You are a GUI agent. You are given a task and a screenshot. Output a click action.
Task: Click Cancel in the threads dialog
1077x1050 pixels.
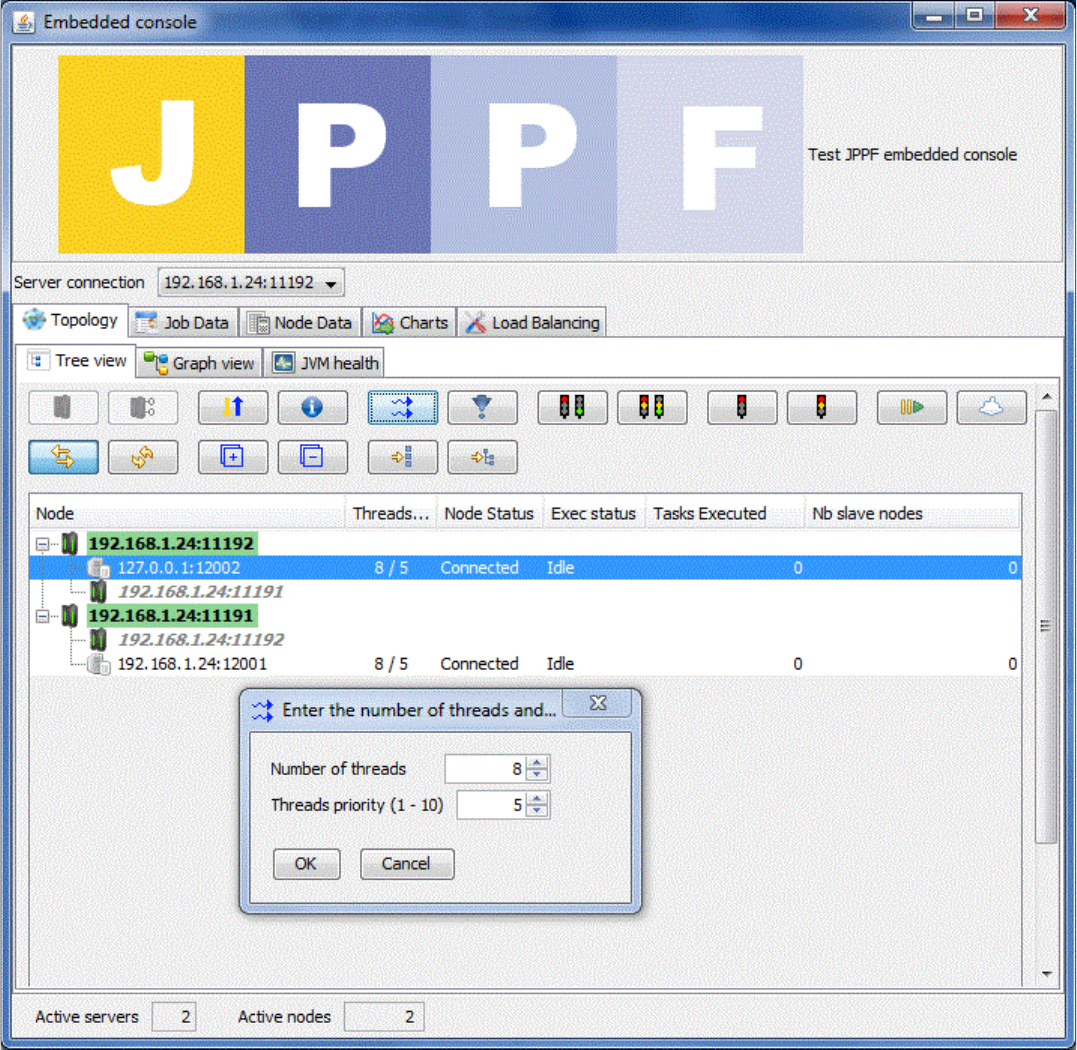(407, 864)
